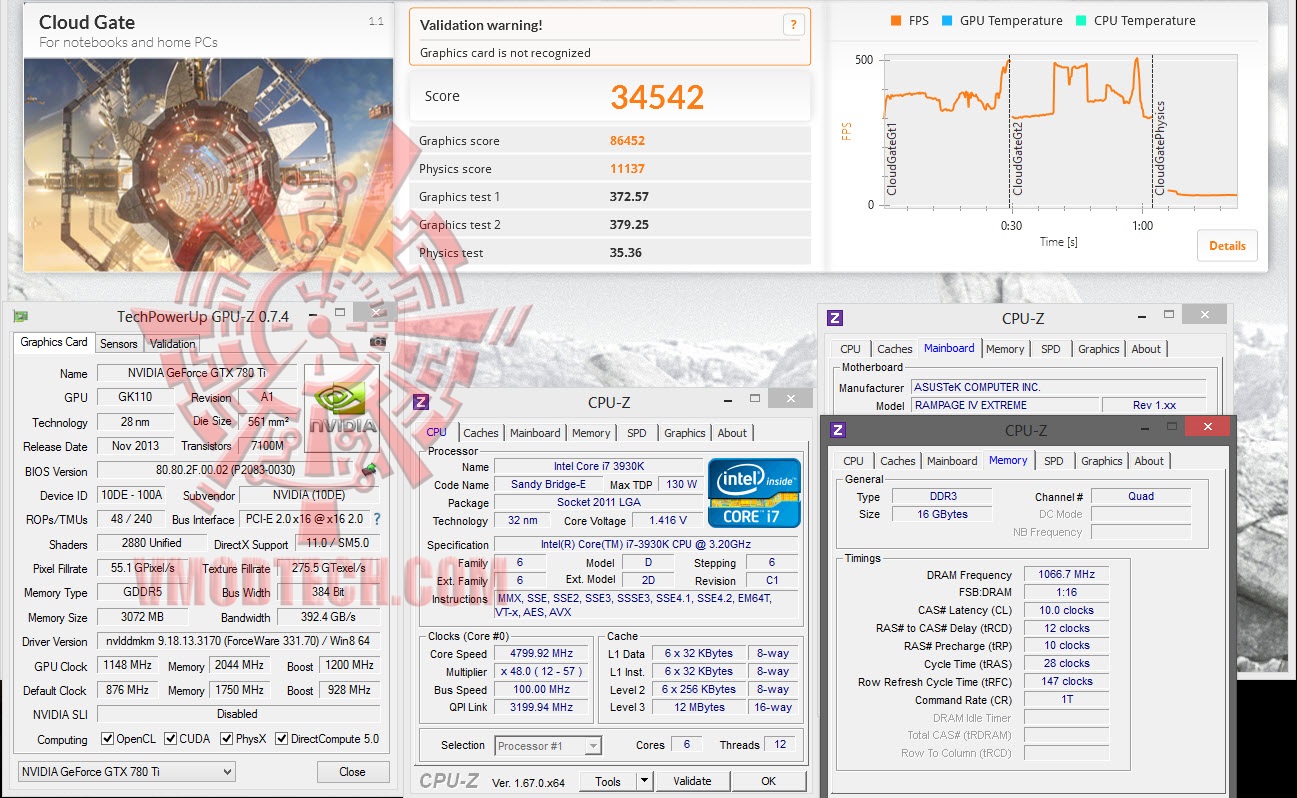Open About tab in the CPU-Z processor window
The height and width of the screenshot is (798, 1297).
pos(732,433)
